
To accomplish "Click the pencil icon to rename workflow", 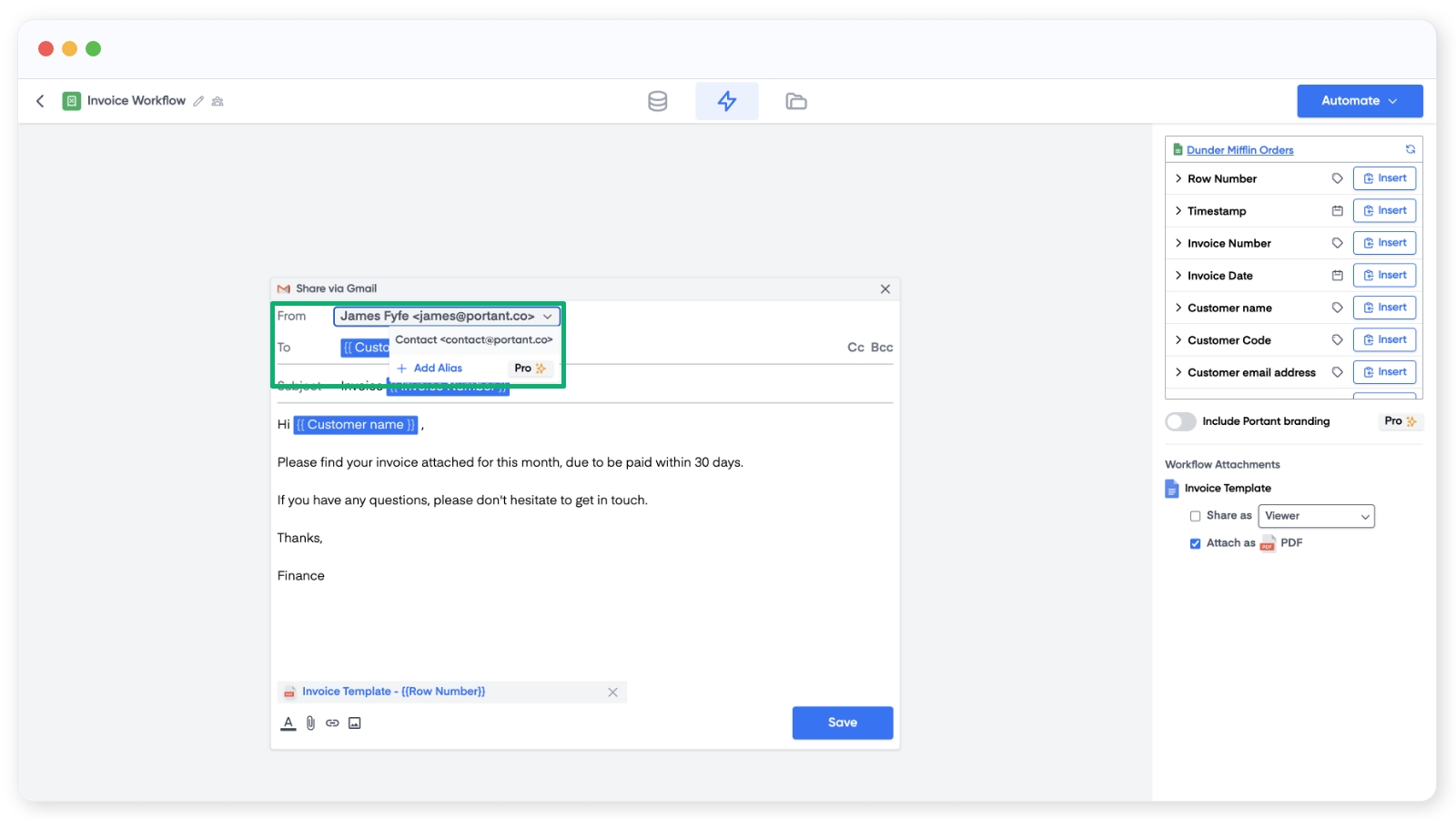I will pyautogui.click(x=198, y=101).
